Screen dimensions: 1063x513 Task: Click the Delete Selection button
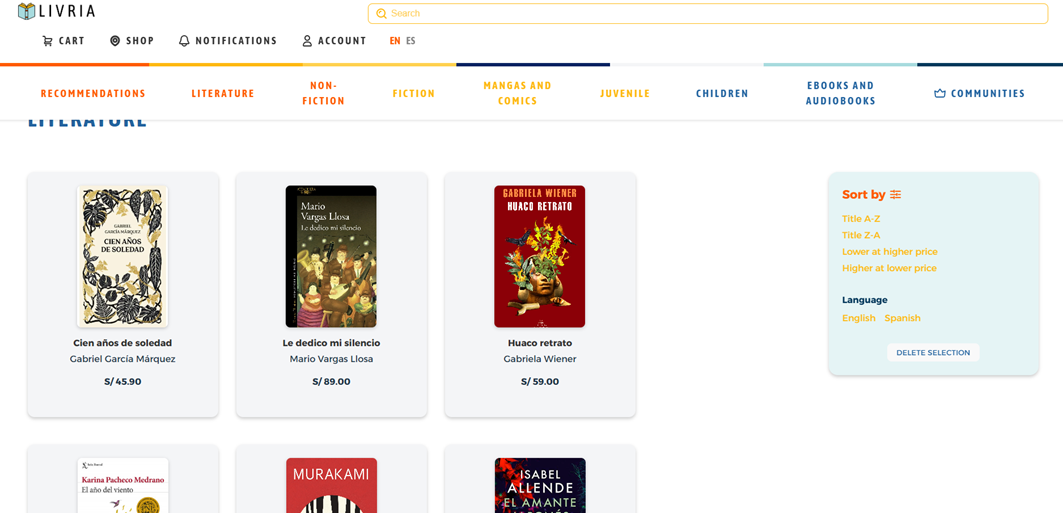coord(933,352)
